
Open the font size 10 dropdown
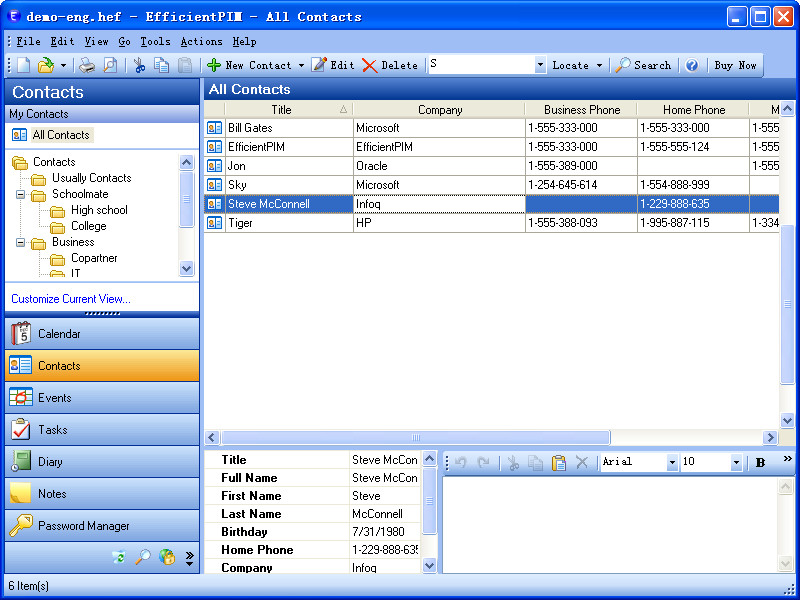[x=736, y=462]
